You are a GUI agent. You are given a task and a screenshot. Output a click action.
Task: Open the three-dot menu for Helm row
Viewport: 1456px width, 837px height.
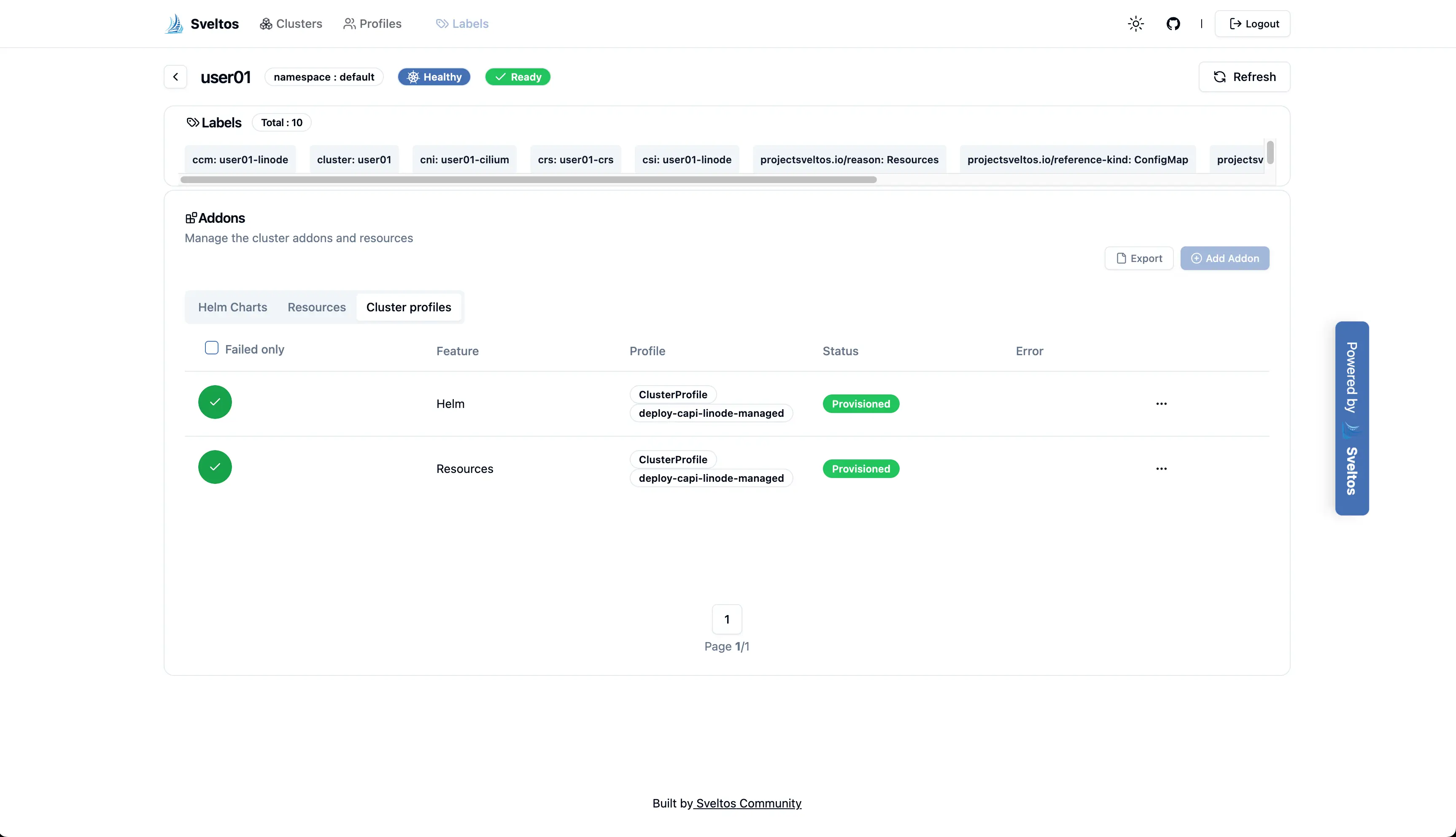1161,404
